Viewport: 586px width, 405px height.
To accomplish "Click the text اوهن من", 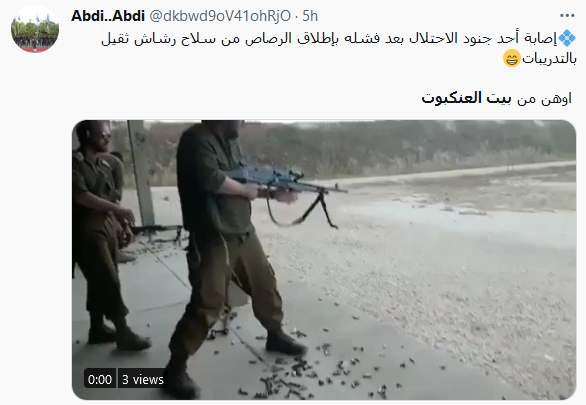I will (x=544, y=98).
